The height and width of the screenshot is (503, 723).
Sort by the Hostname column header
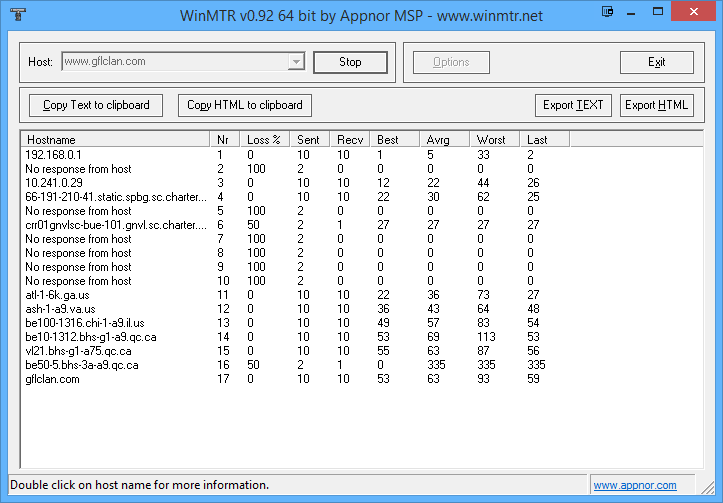click(115, 140)
